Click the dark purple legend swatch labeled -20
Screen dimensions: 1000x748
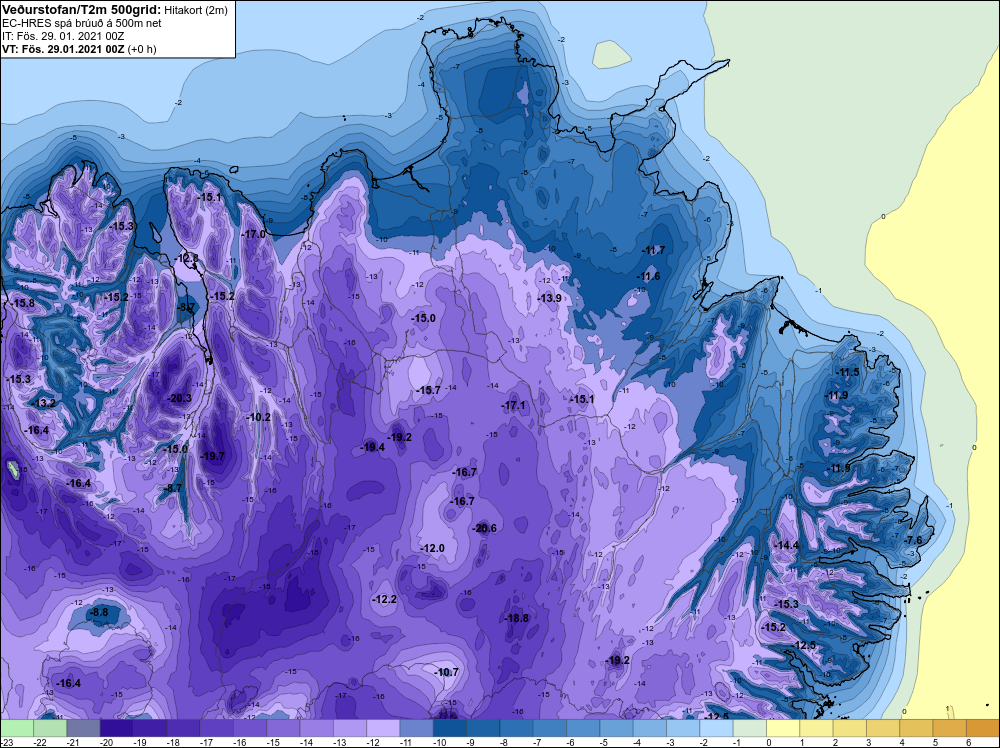(116, 728)
